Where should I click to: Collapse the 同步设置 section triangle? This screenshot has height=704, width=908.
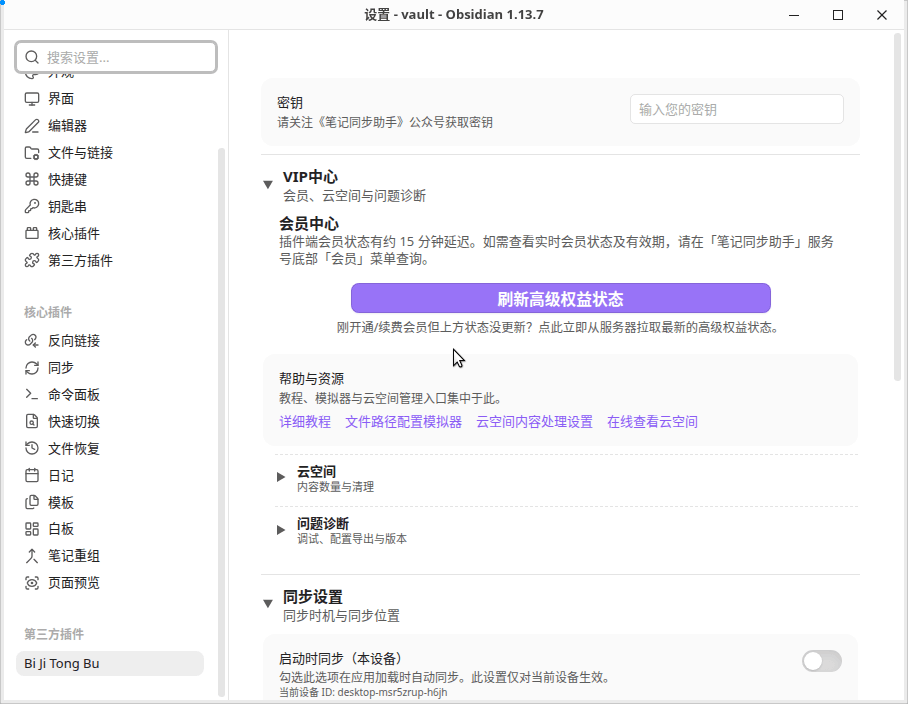tap(268, 604)
